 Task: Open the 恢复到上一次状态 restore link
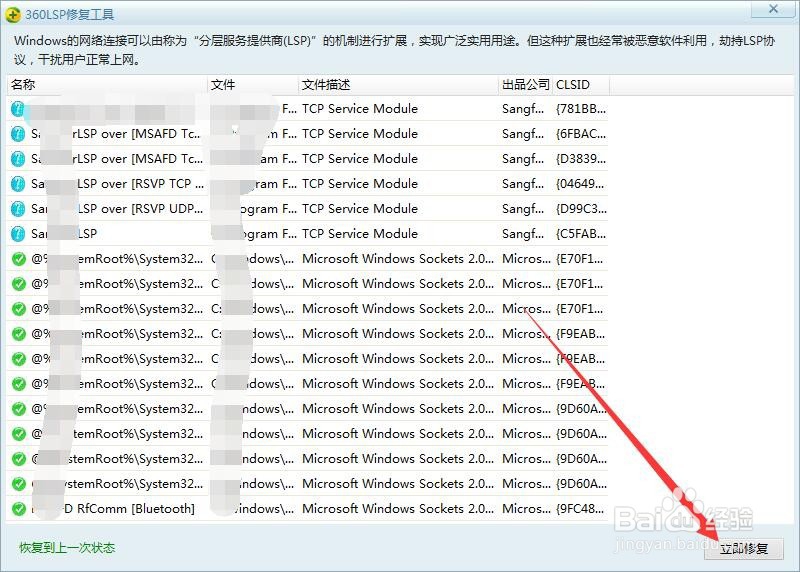[67, 548]
